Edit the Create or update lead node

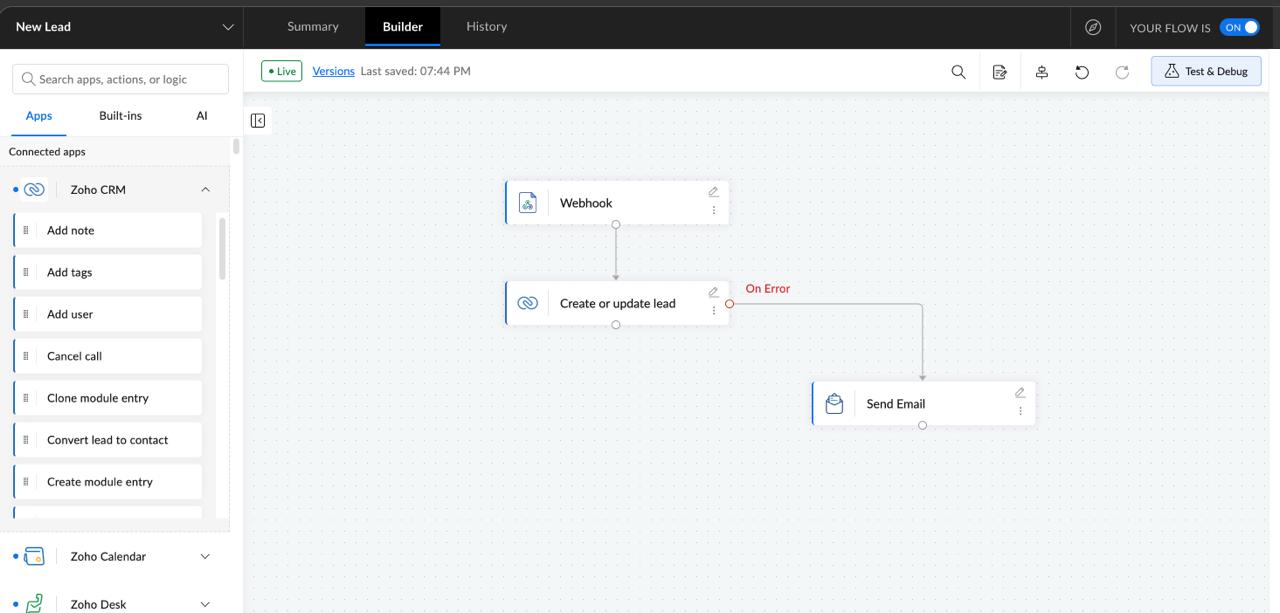[x=713, y=292]
